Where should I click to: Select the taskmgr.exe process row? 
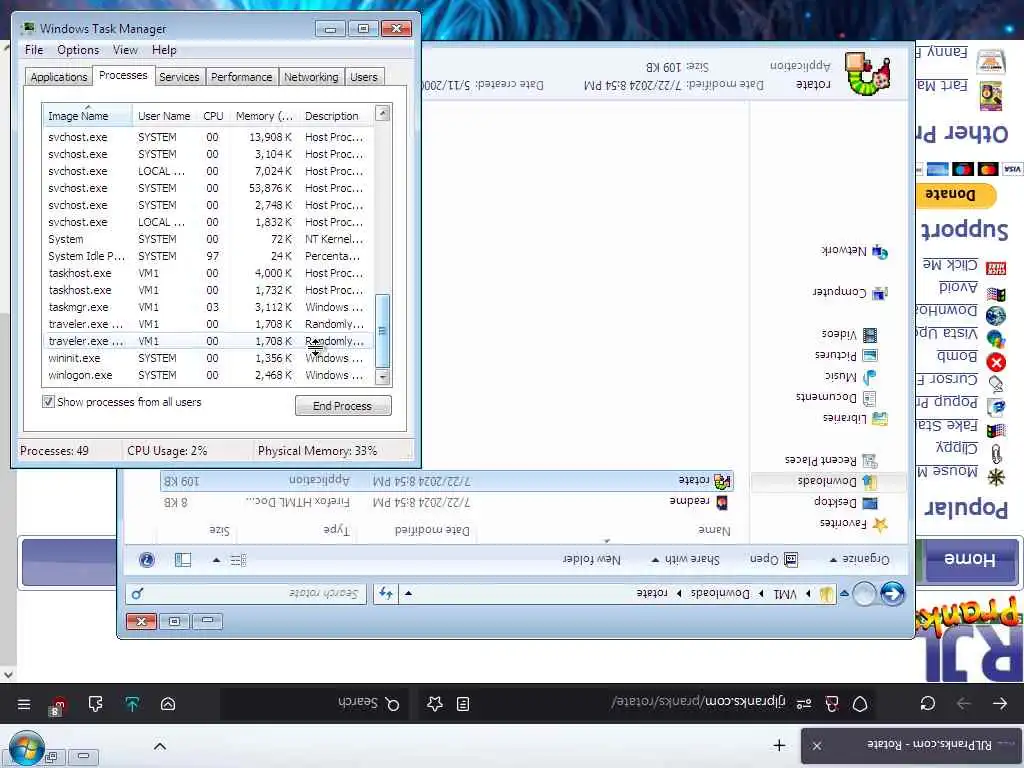coord(208,307)
